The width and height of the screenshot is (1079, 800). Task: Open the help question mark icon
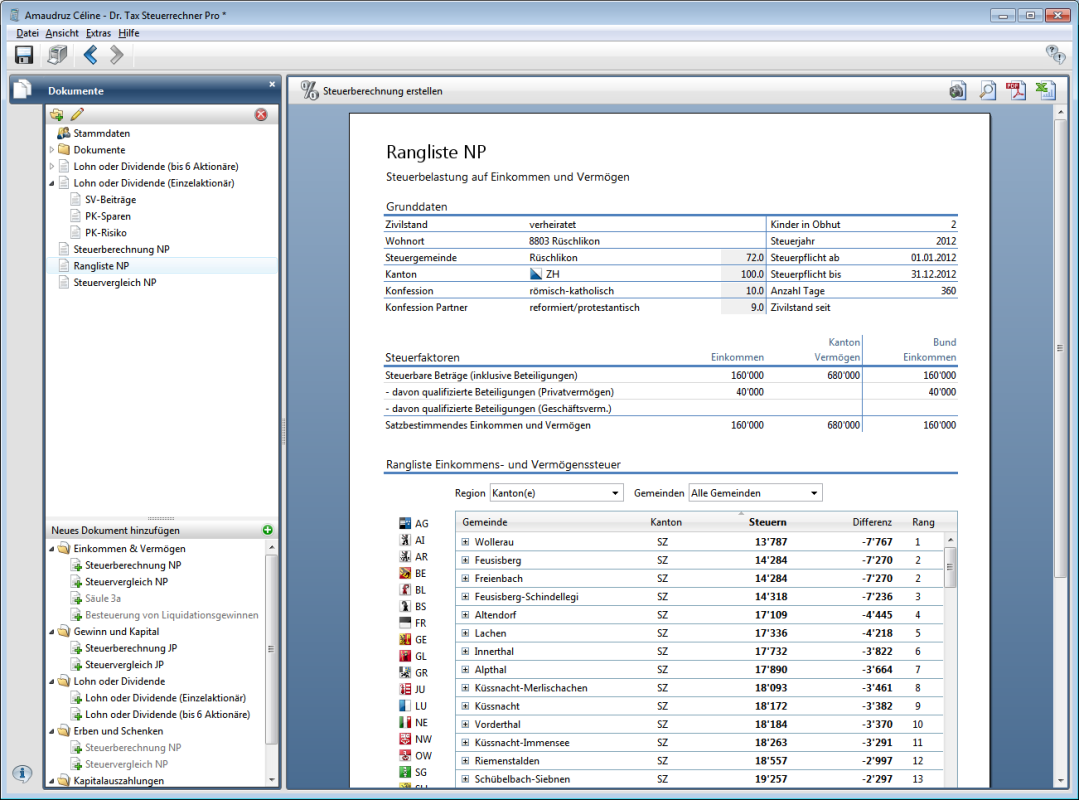pyautogui.click(x=1055, y=54)
